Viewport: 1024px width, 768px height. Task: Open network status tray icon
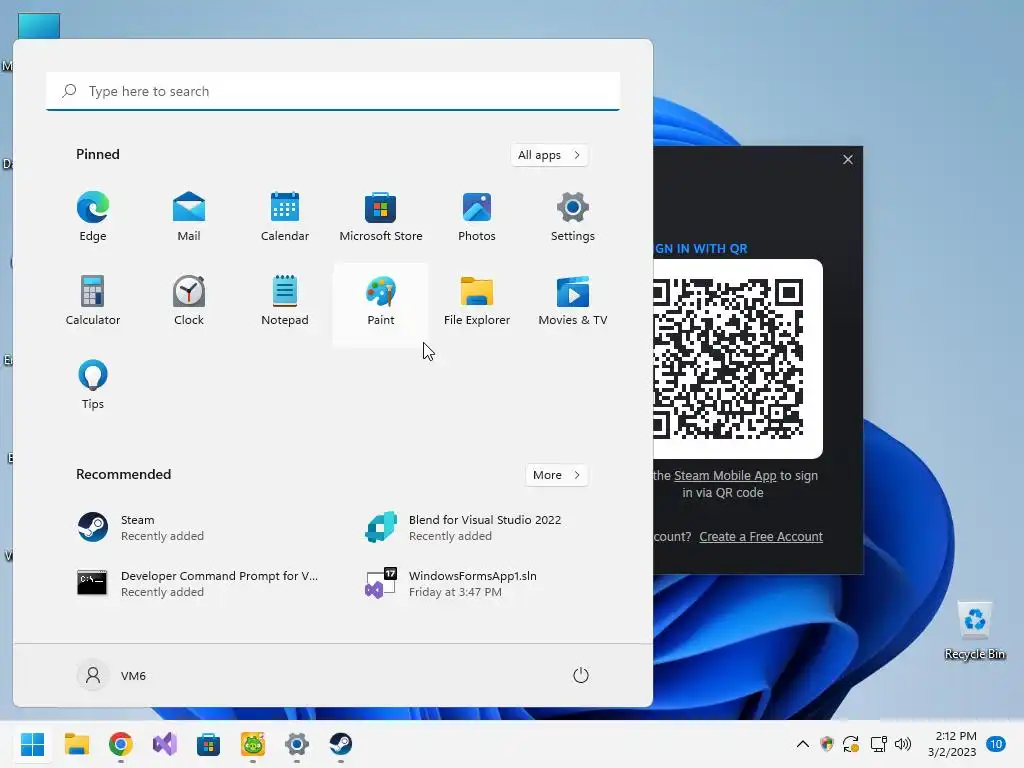[x=878, y=744]
